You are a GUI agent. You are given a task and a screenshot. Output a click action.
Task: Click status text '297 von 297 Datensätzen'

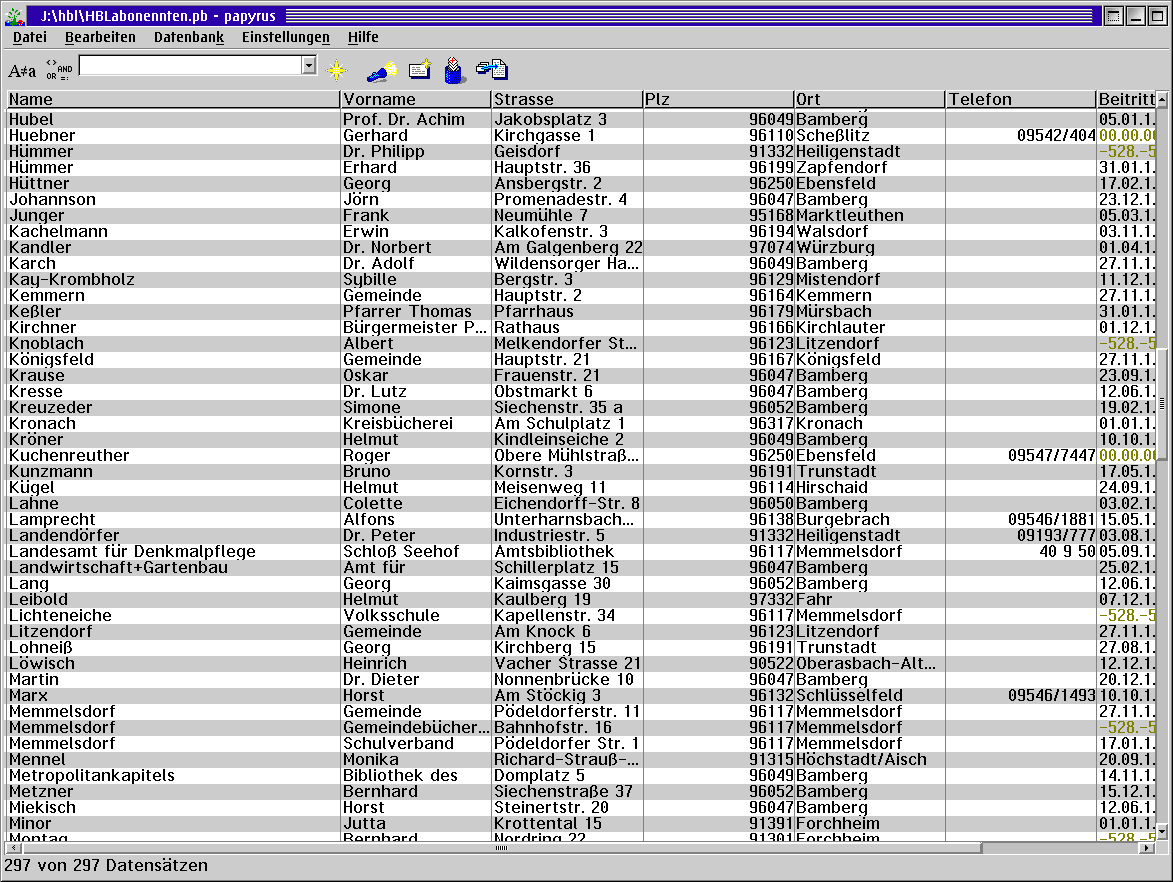click(x=105, y=866)
